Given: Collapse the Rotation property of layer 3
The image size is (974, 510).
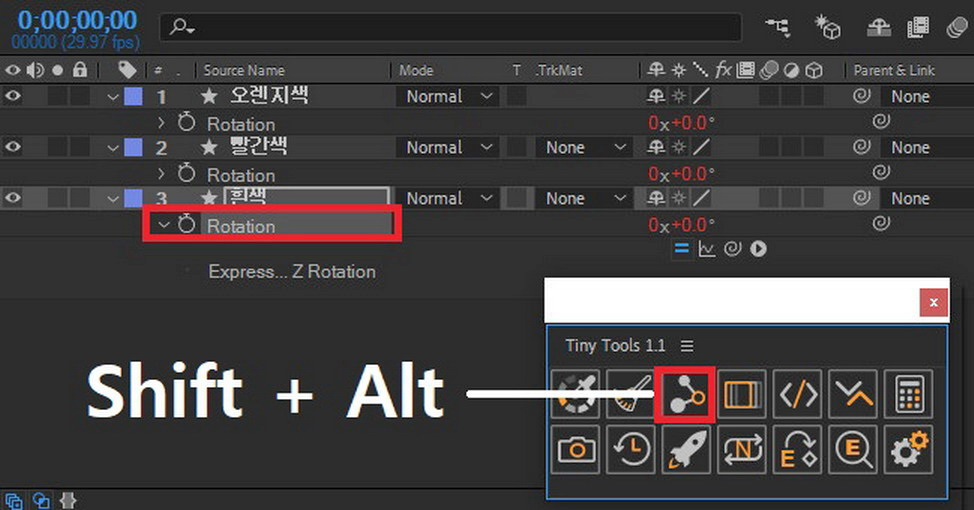Looking at the screenshot, I should pyautogui.click(x=163, y=224).
